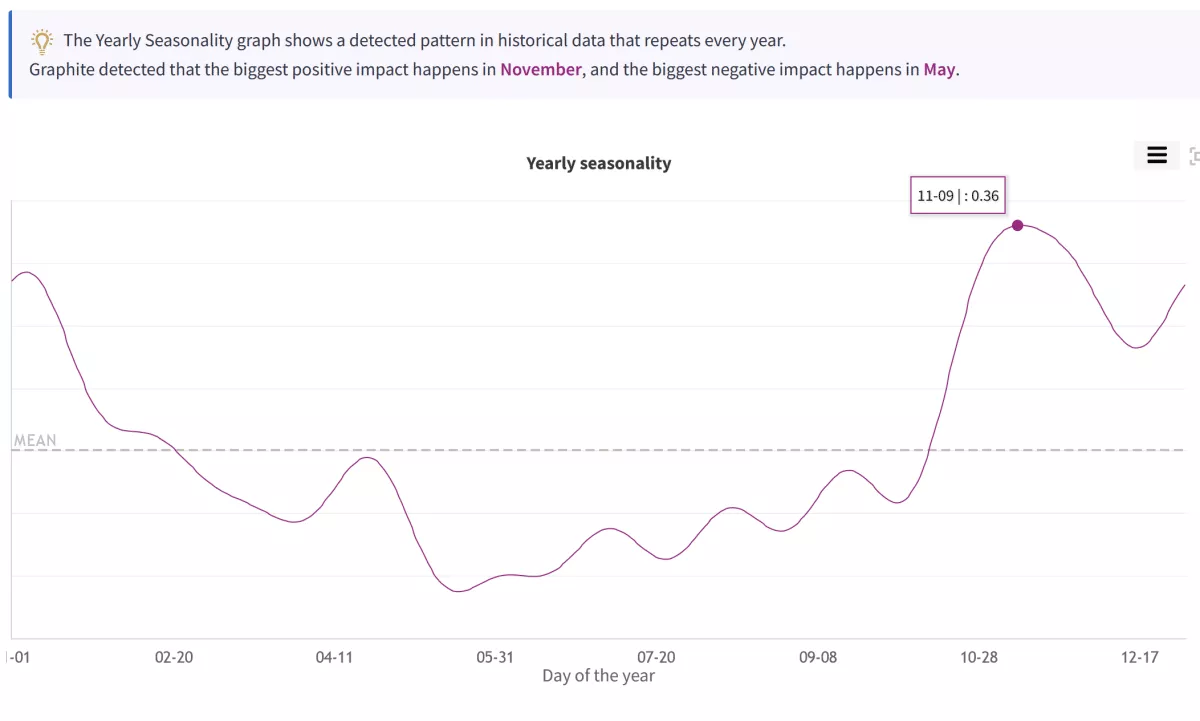Click the 04-11 x-axis label
Image resolution: width=1200 pixels, height=721 pixels.
click(x=334, y=657)
